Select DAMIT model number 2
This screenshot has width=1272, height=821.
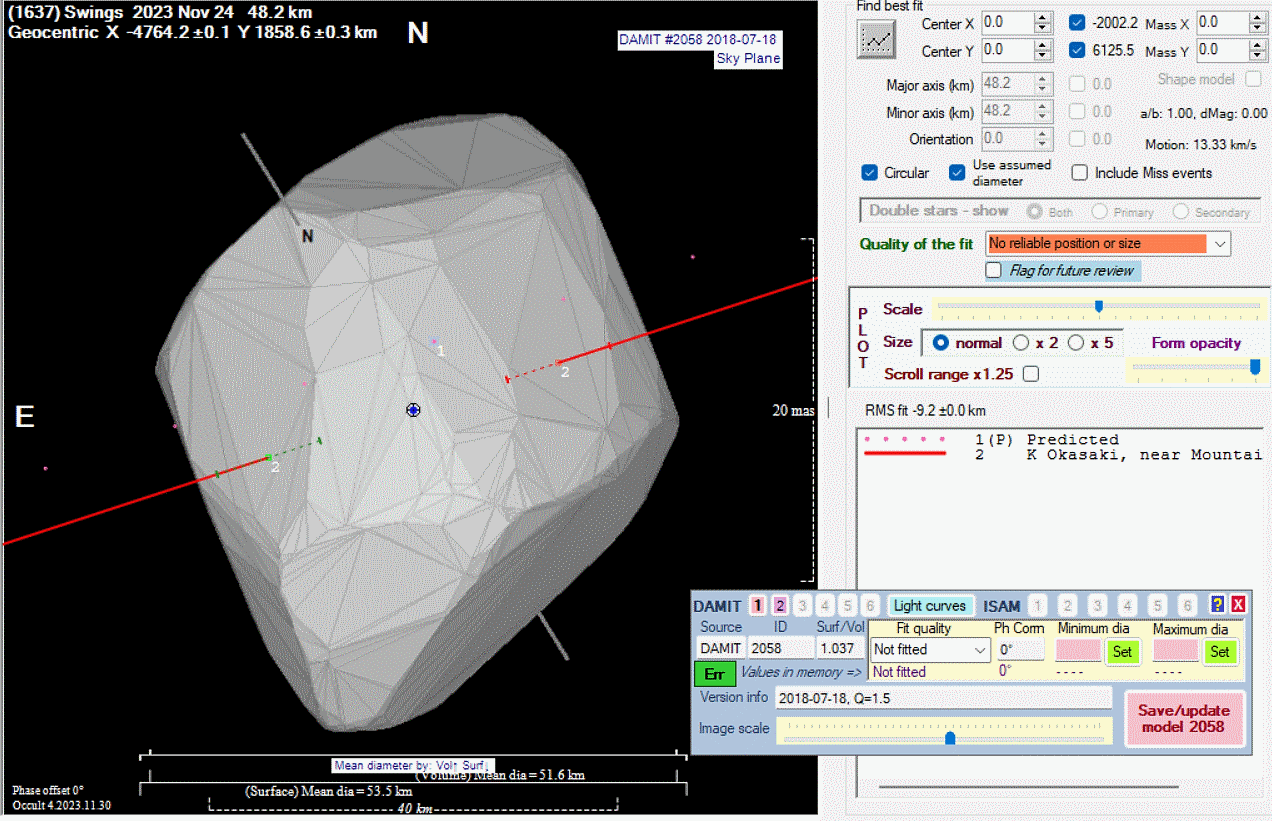[780, 605]
